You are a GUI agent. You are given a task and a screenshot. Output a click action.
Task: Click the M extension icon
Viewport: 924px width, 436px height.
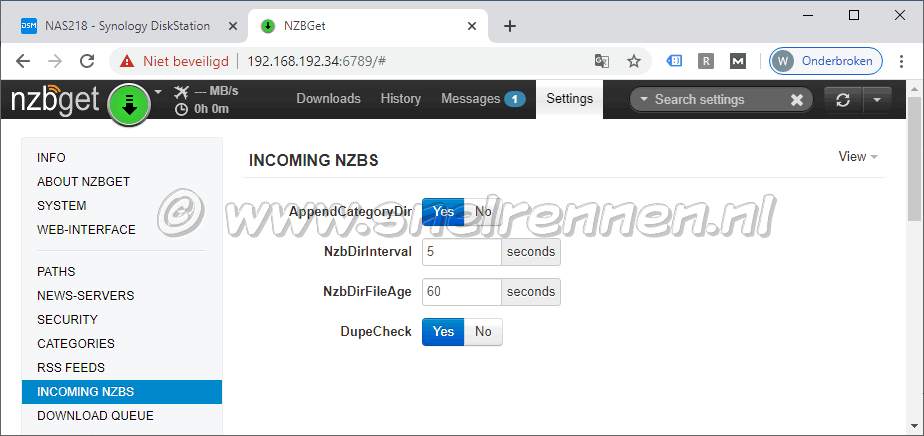(x=738, y=61)
